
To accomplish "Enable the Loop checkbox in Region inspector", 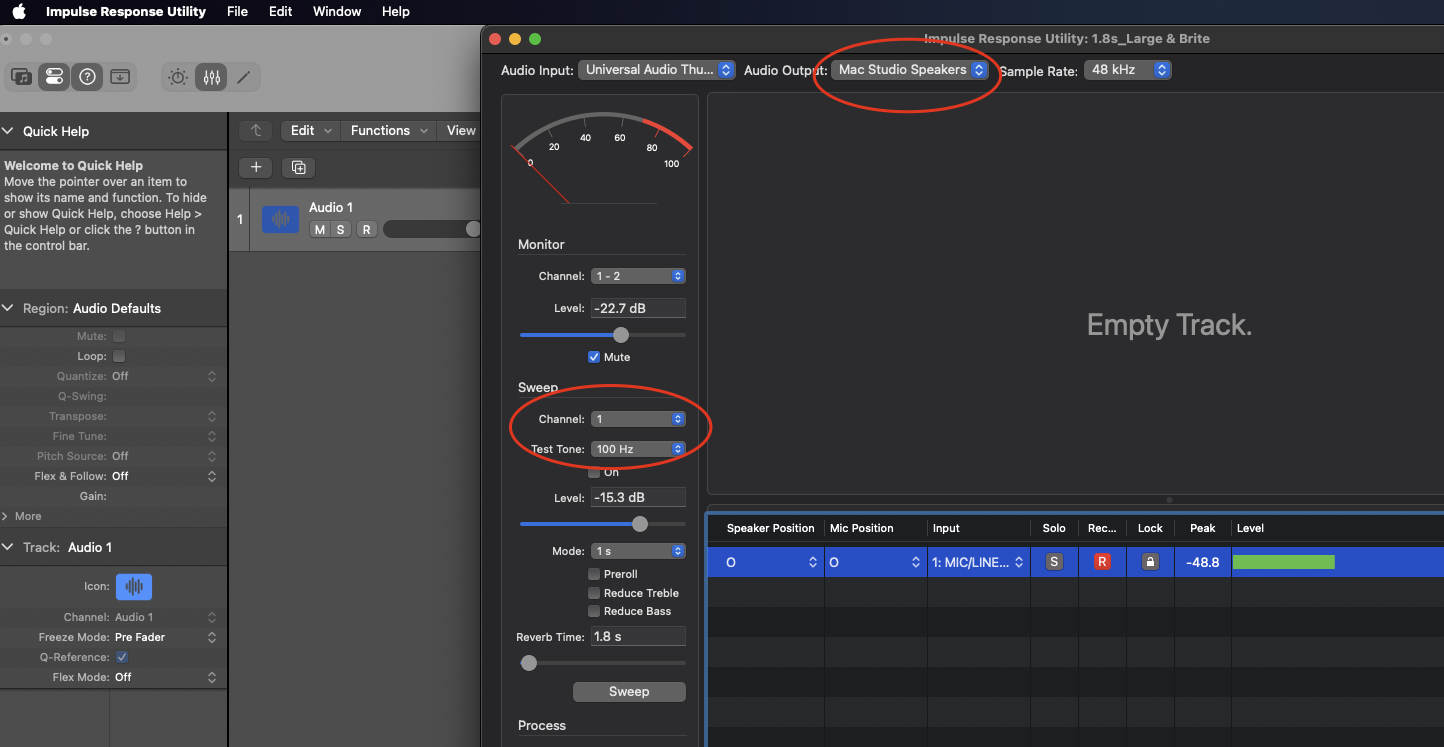I will click(119, 357).
